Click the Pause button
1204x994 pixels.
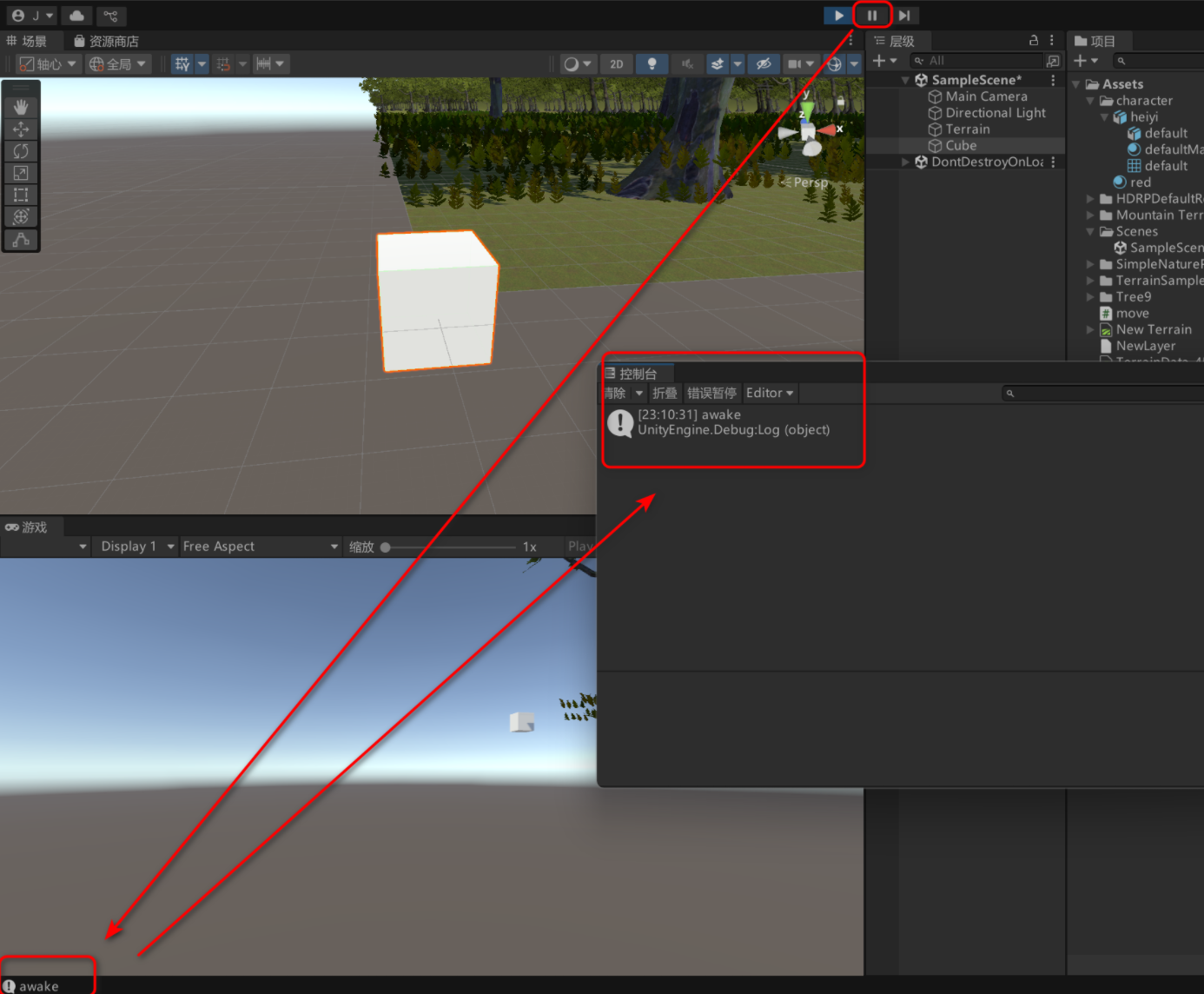pyautogui.click(x=872, y=16)
